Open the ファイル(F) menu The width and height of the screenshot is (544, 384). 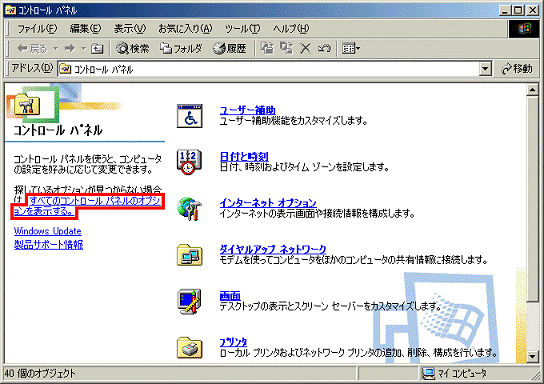[37, 28]
